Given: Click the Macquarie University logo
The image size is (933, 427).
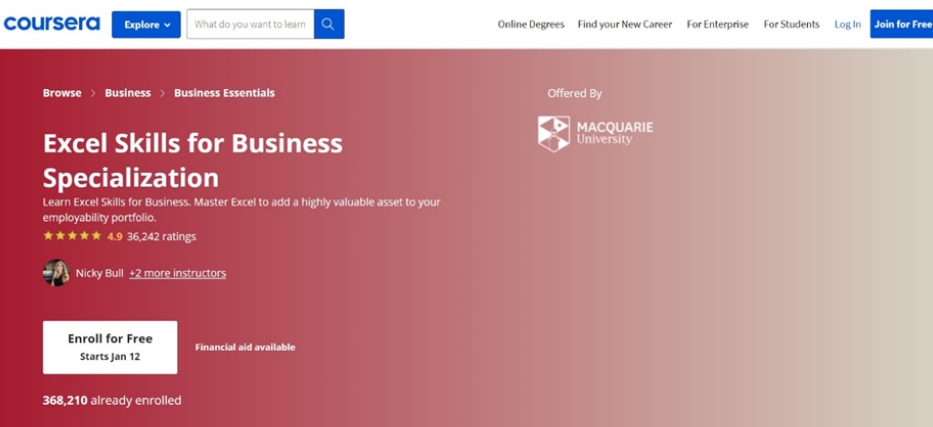Looking at the screenshot, I should [x=595, y=133].
